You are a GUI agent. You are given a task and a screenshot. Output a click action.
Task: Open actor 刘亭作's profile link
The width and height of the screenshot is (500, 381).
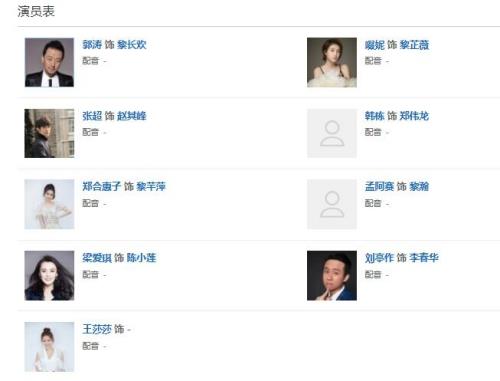(x=379, y=258)
